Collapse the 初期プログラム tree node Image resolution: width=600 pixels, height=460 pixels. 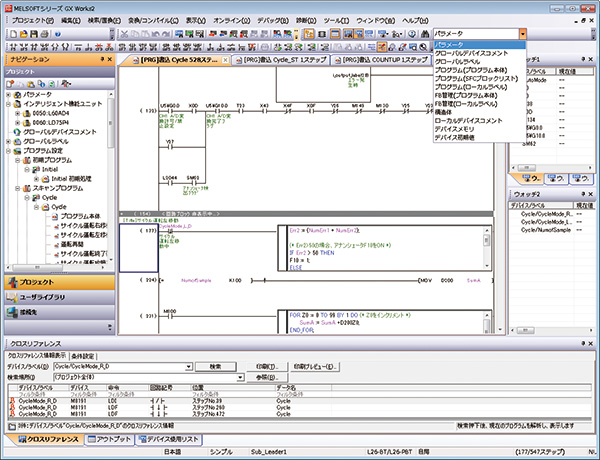pos(18,160)
